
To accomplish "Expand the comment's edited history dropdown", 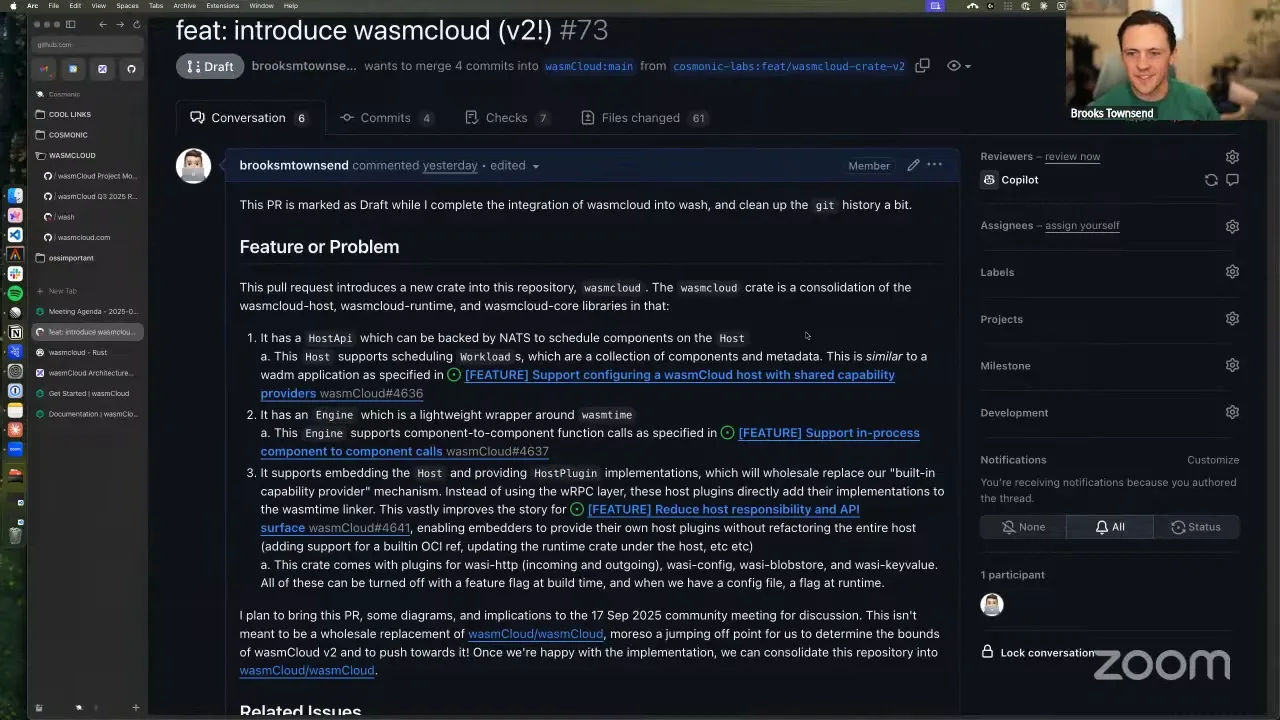I will (515, 166).
